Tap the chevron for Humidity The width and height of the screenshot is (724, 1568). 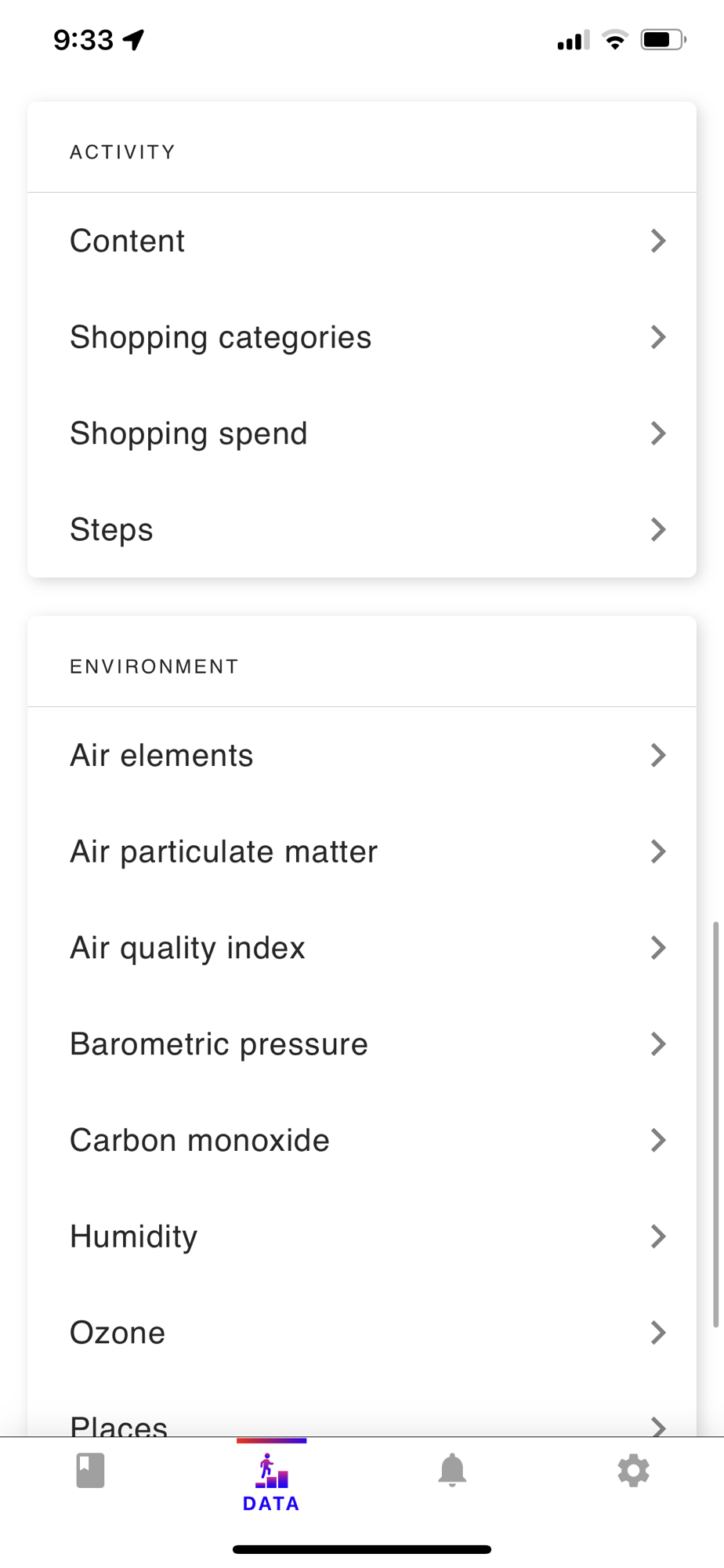point(658,1236)
